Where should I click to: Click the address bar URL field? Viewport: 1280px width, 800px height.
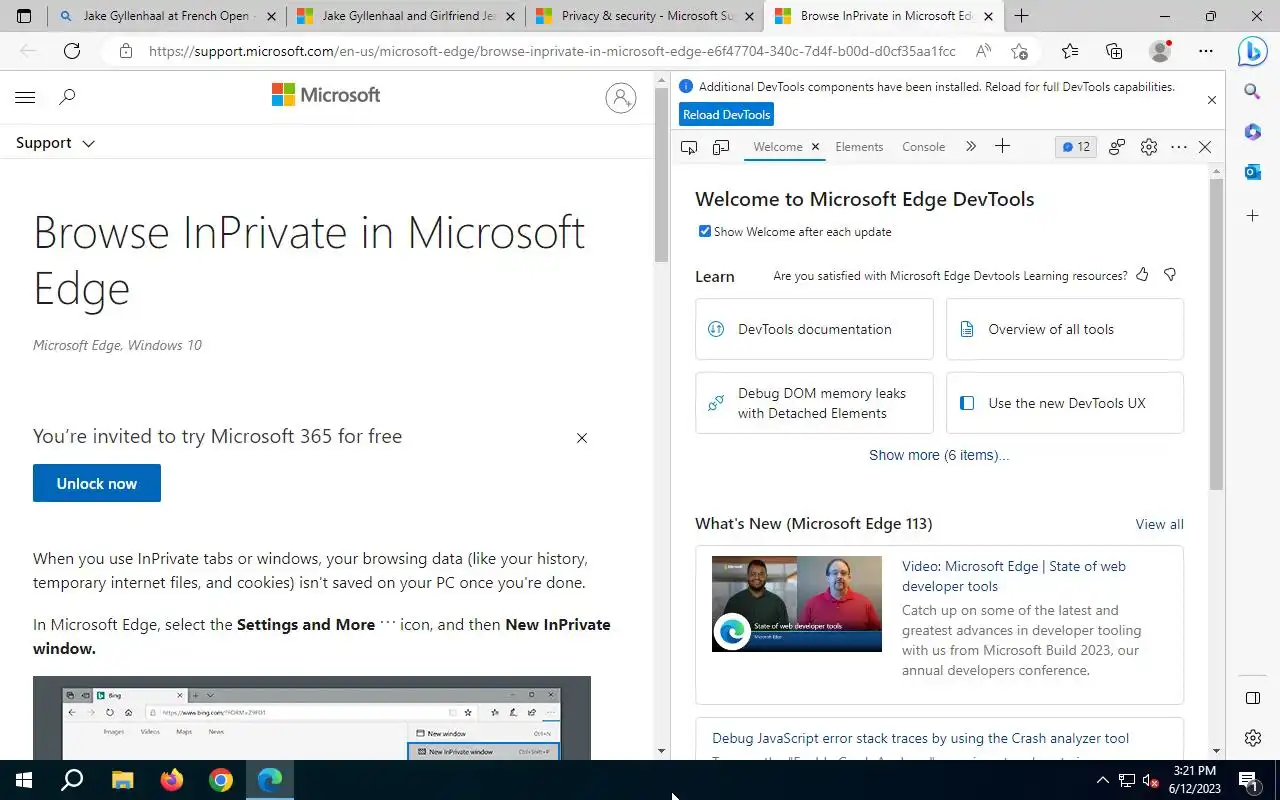(x=551, y=51)
